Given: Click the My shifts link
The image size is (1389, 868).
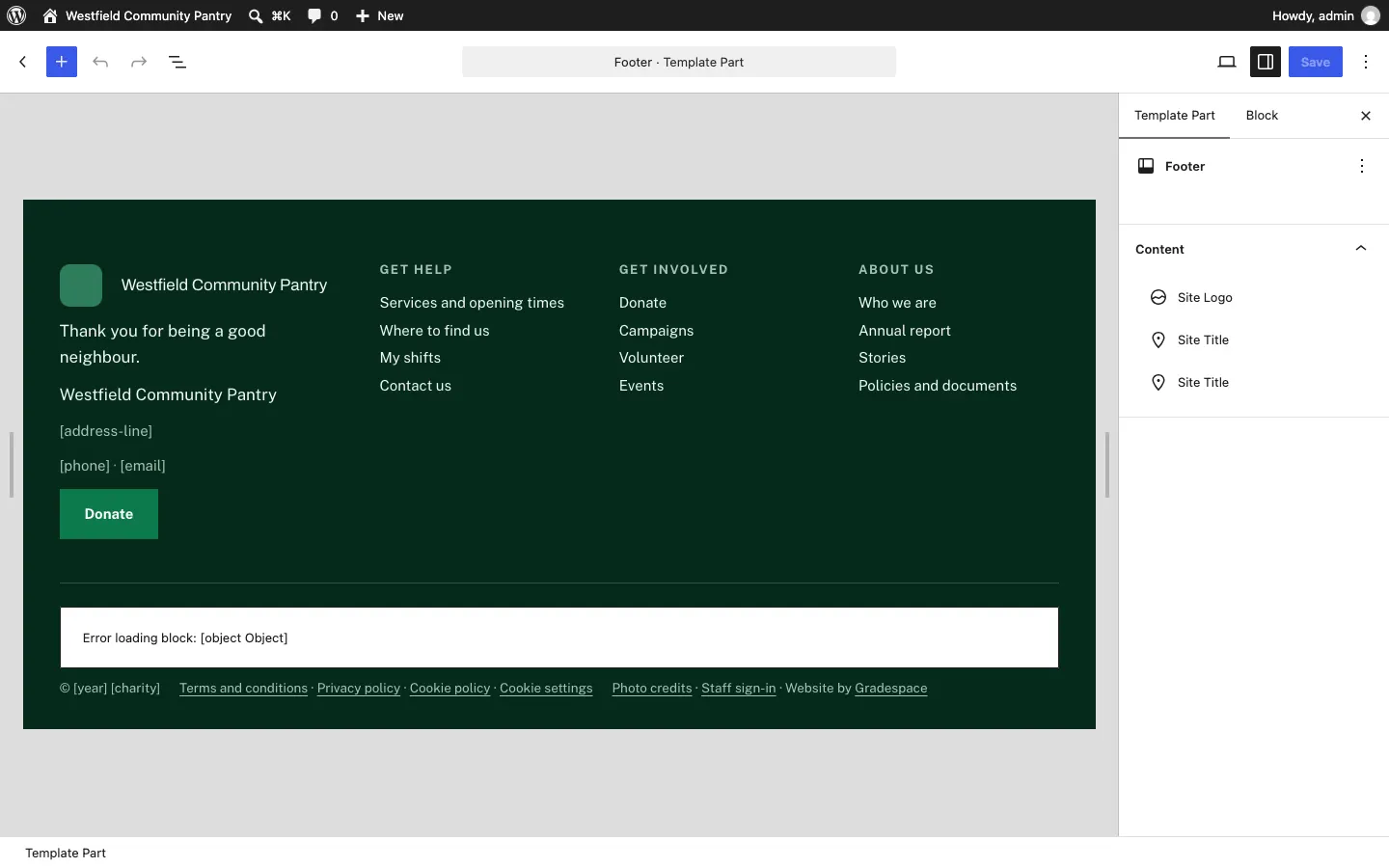Looking at the screenshot, I should coord(410,358).
